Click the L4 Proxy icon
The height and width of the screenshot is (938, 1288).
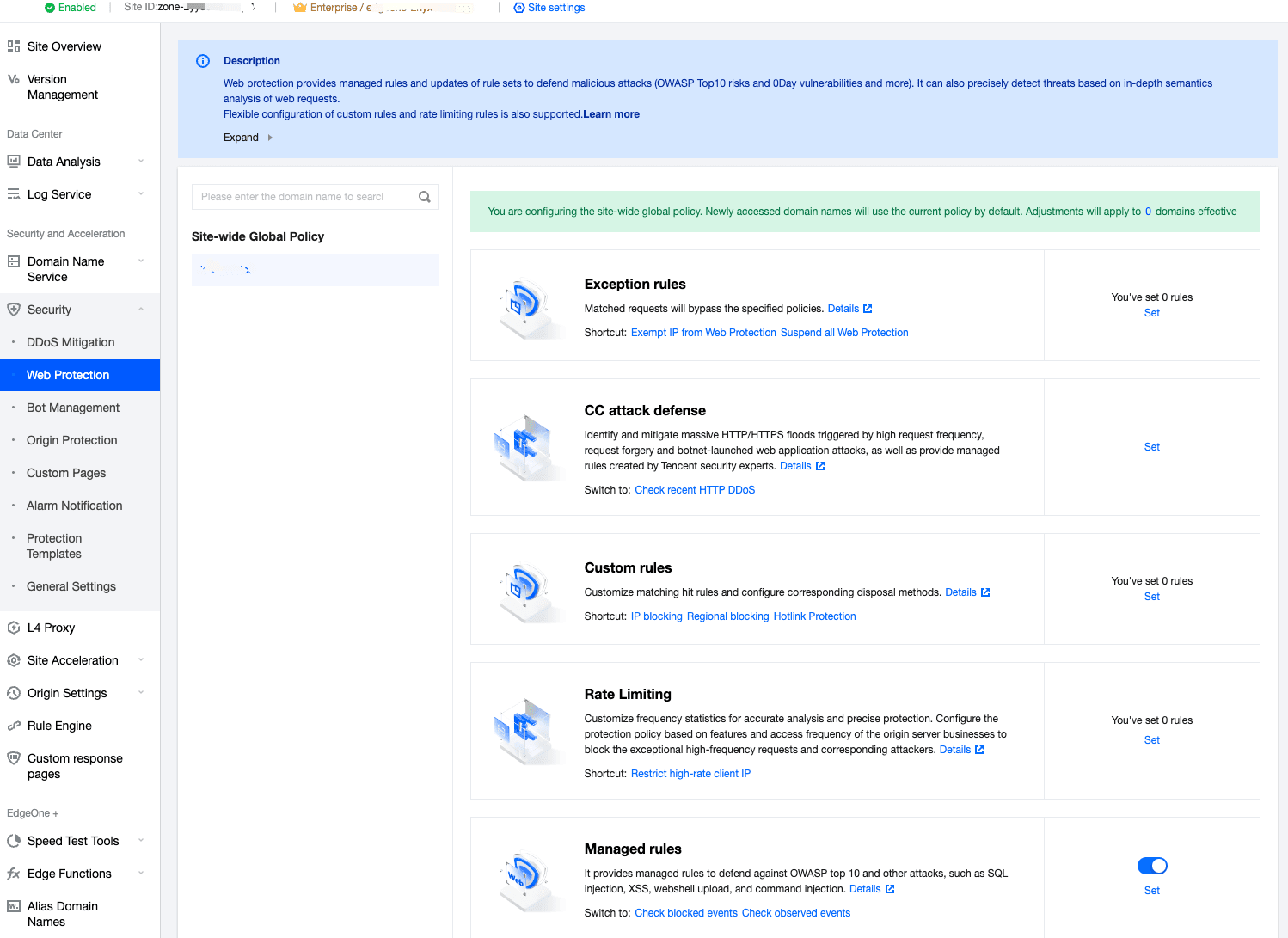14,628
